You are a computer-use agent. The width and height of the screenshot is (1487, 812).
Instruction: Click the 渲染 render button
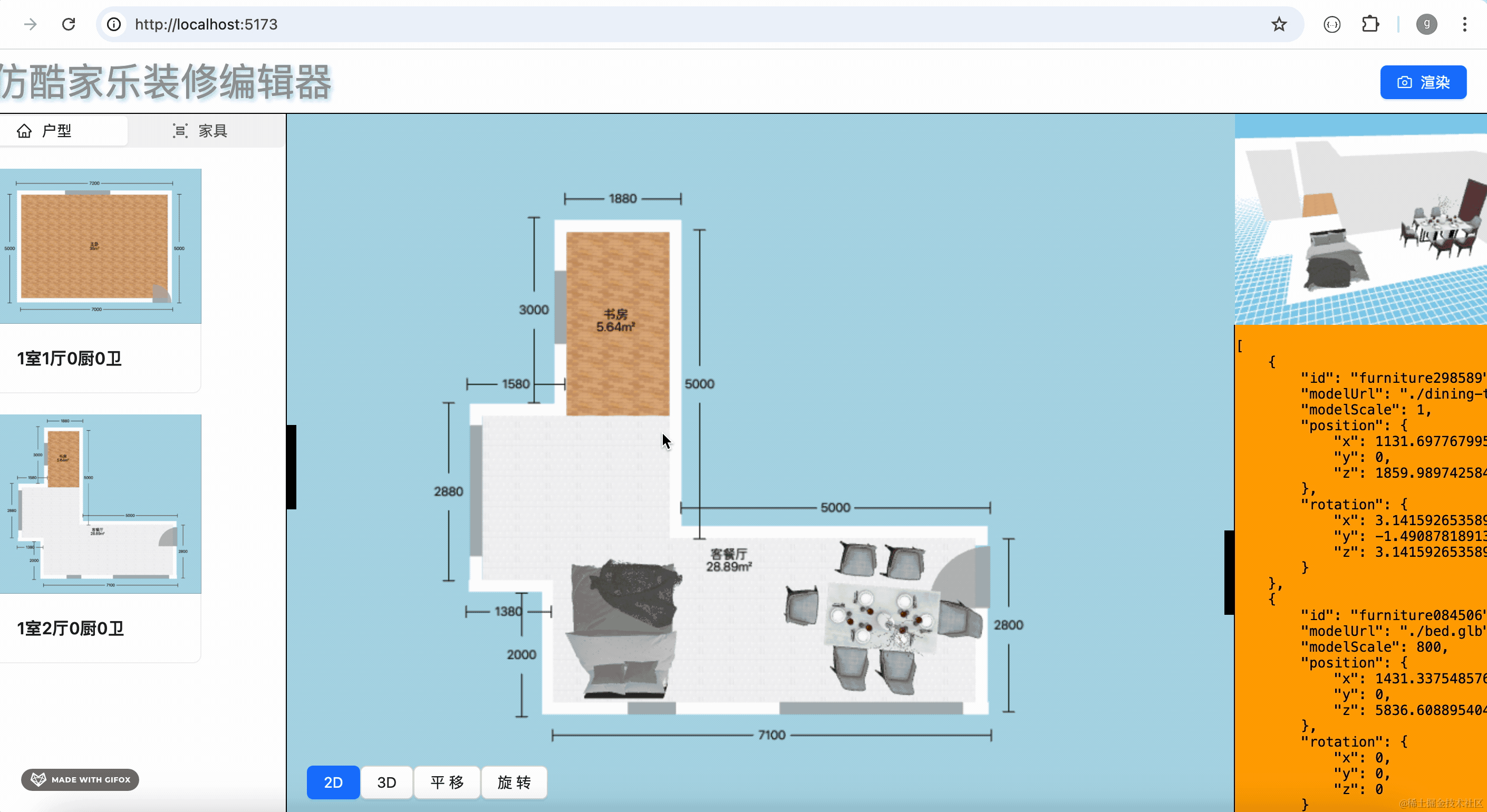(1423, 83)
